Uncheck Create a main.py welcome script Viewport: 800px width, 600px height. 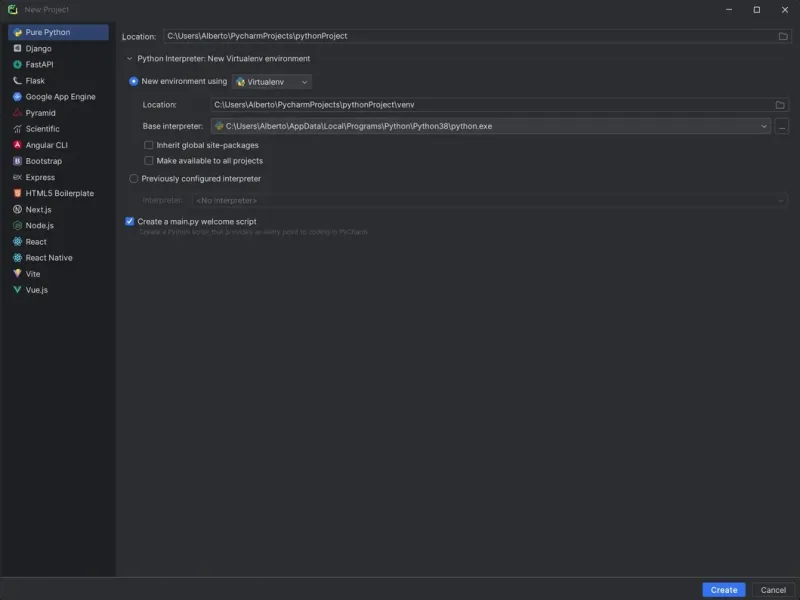(x=130, y=221)
